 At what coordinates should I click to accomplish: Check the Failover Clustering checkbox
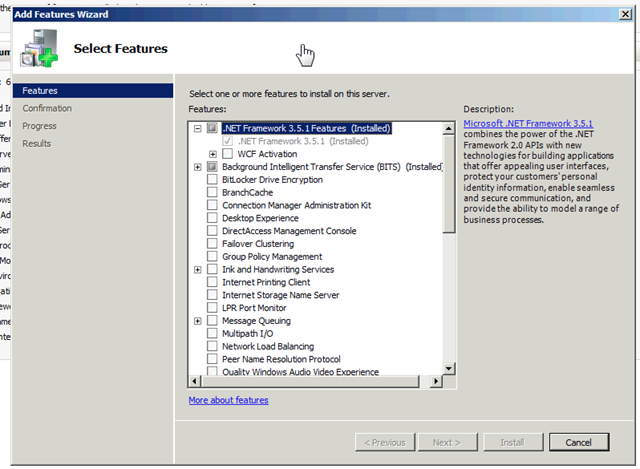212,244
